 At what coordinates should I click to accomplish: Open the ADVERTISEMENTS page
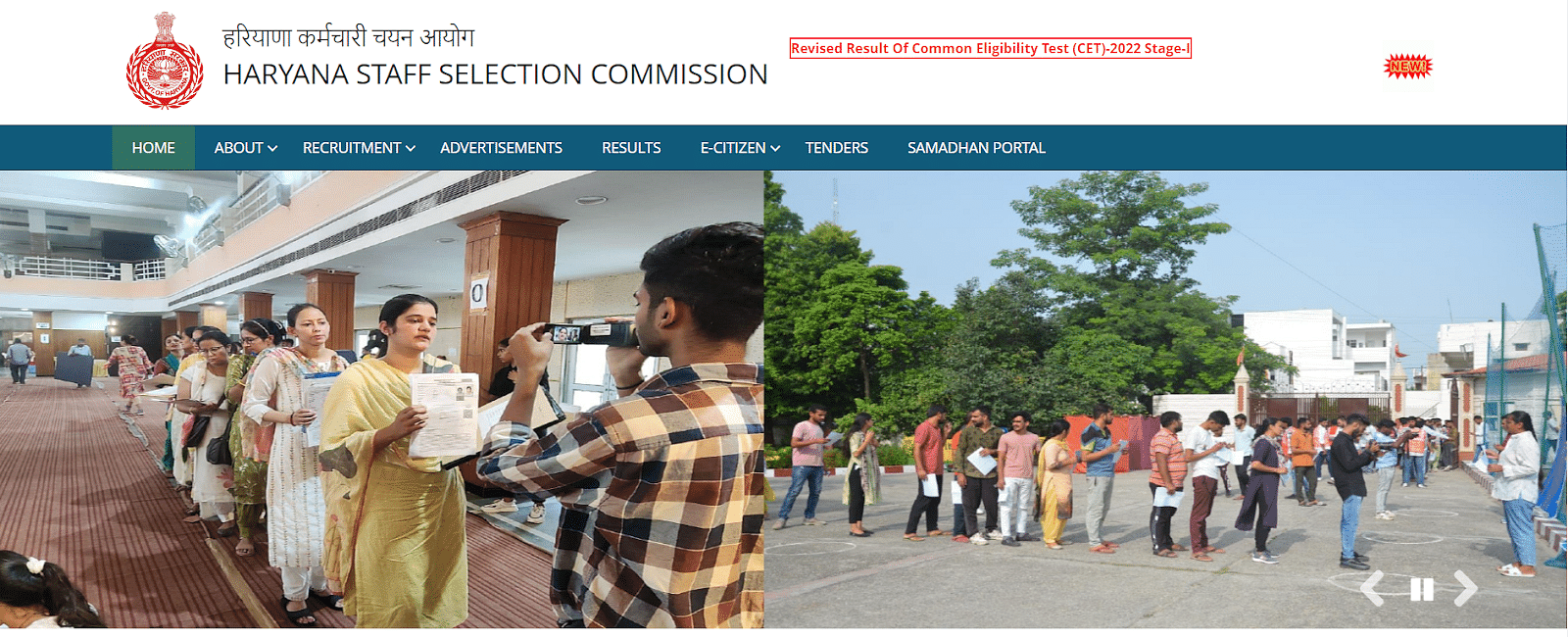tap(501, 148)
